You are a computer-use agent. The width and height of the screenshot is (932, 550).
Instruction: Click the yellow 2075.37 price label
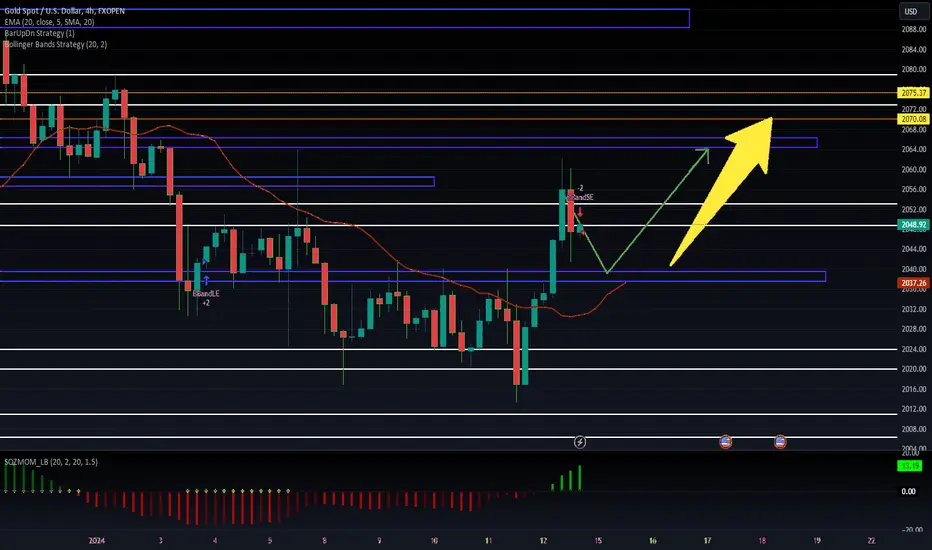pos(914,93)
